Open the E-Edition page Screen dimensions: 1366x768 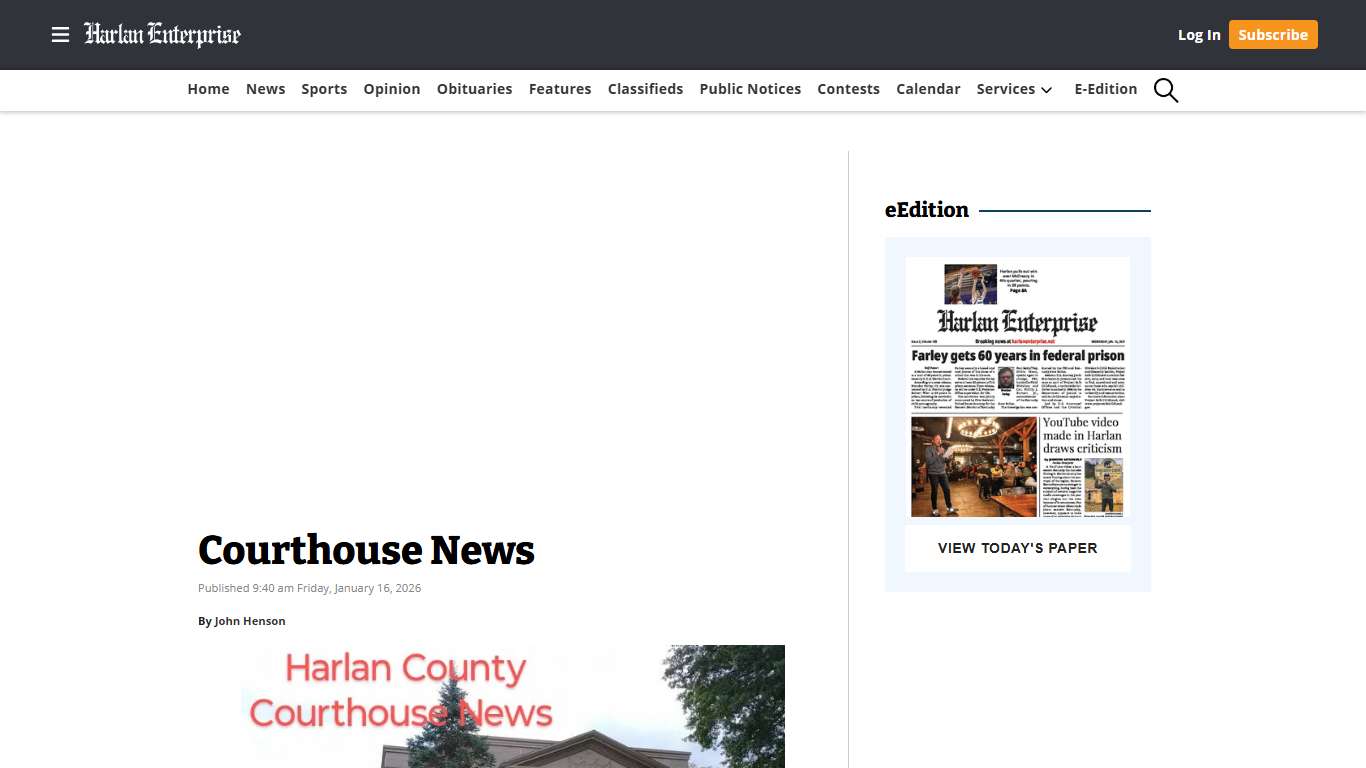1105,89
